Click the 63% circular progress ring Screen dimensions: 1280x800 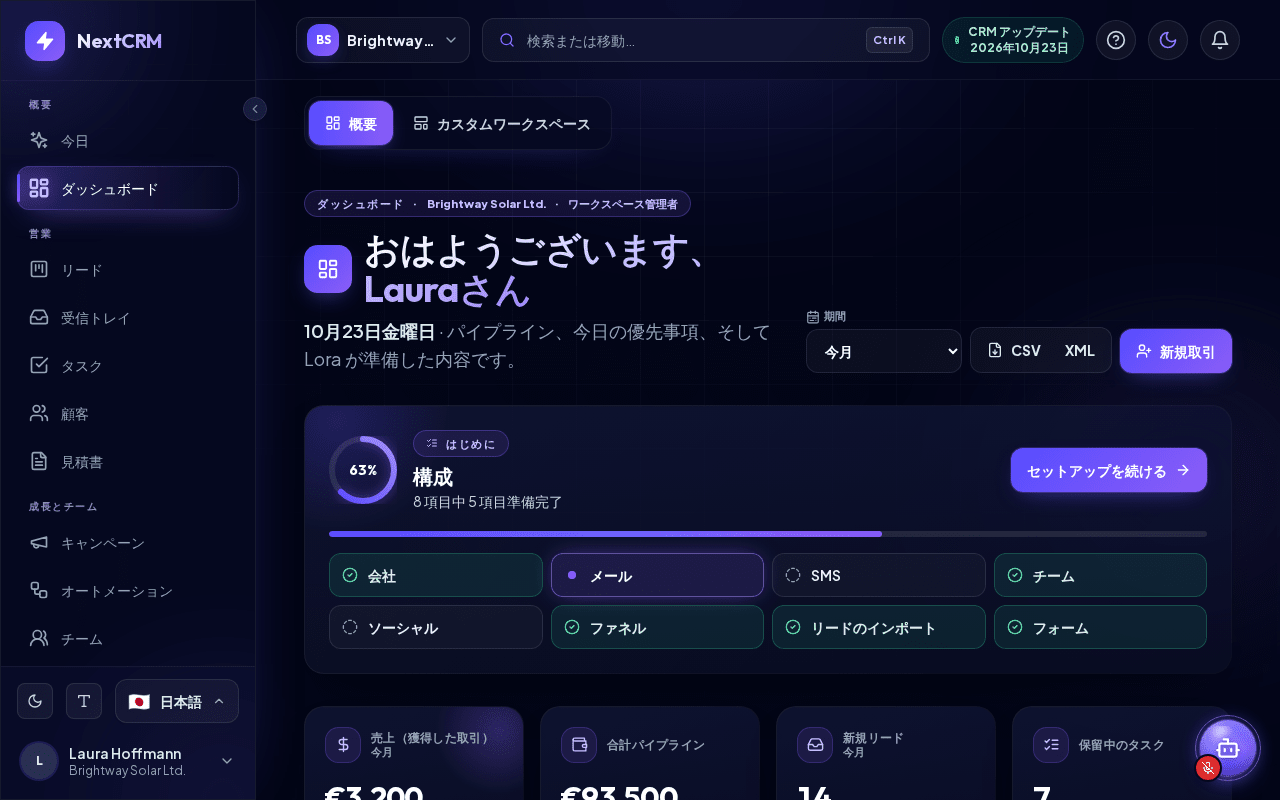(x=363, y=469)
